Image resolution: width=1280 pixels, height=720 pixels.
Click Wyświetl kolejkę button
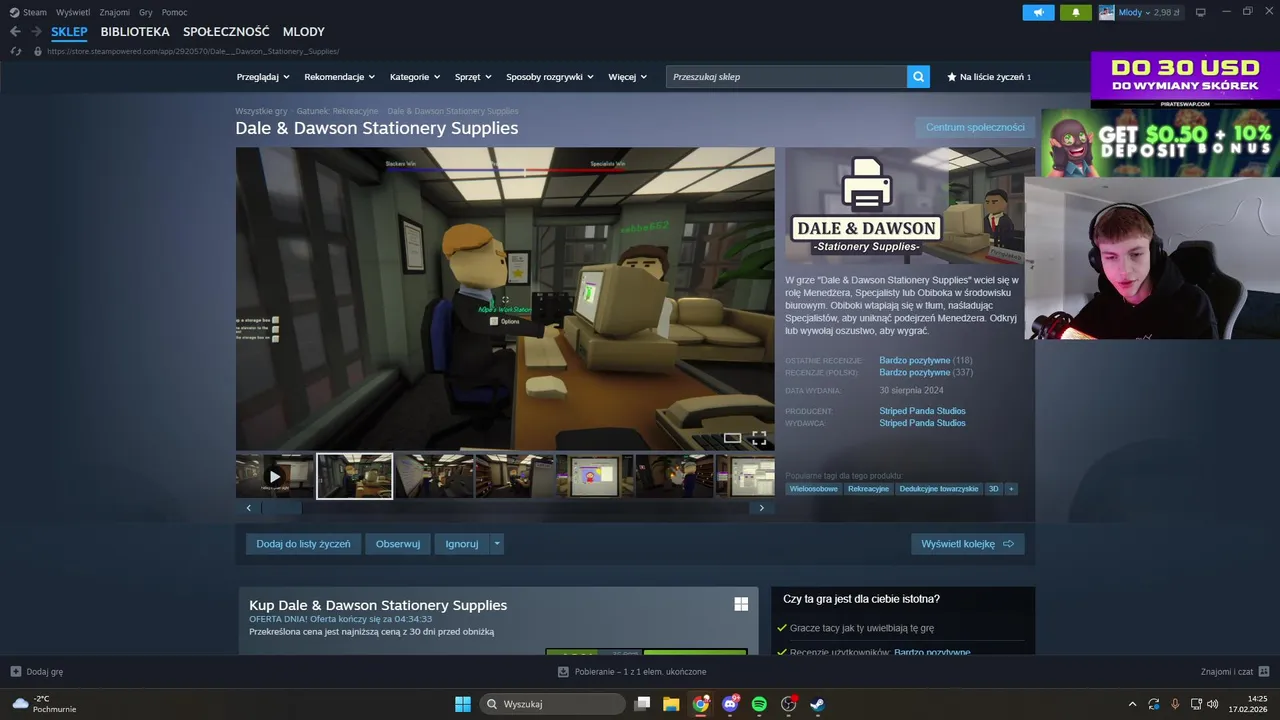967,544
